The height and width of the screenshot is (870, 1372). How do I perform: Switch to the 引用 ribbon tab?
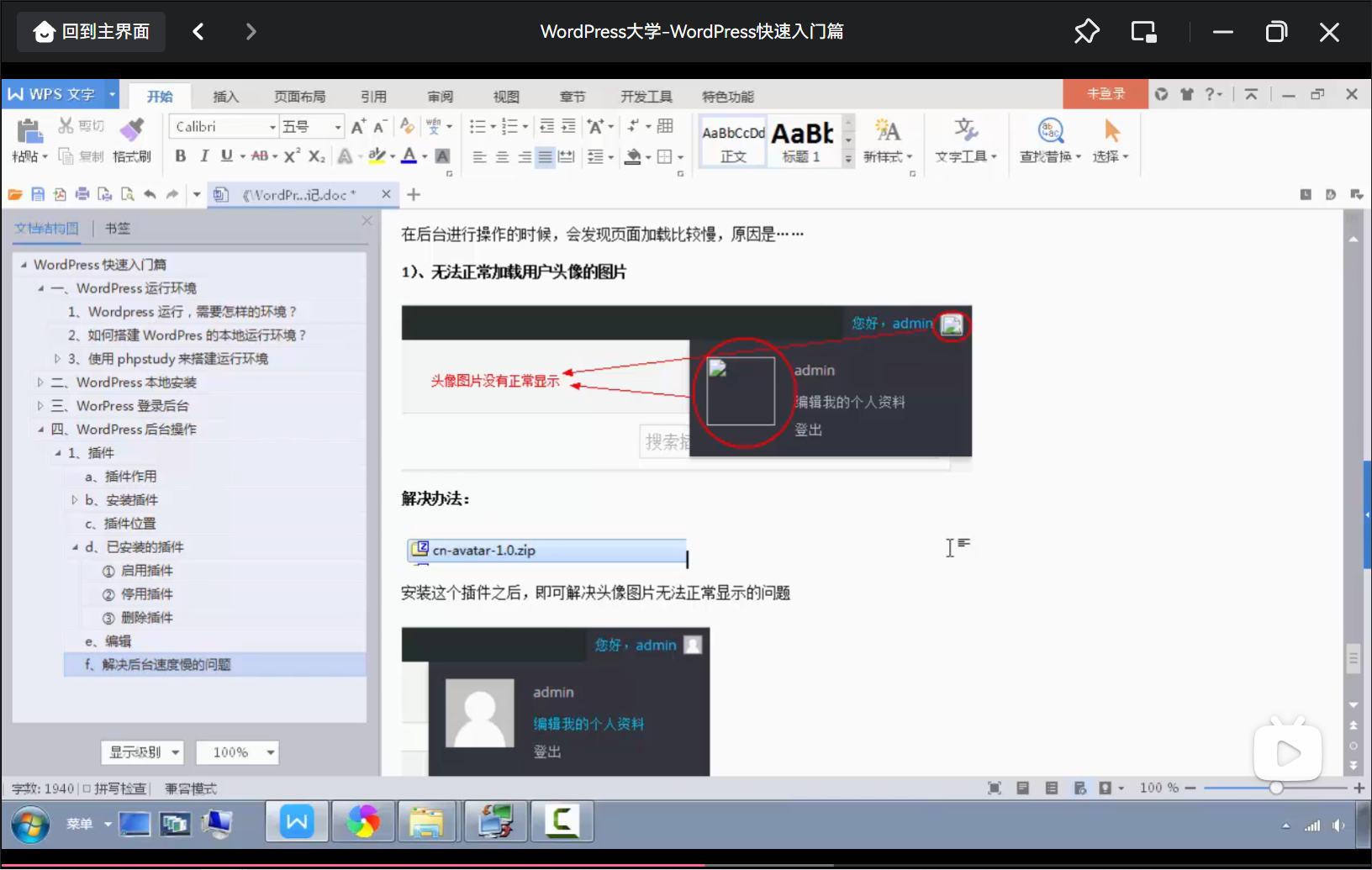point(373,96)
